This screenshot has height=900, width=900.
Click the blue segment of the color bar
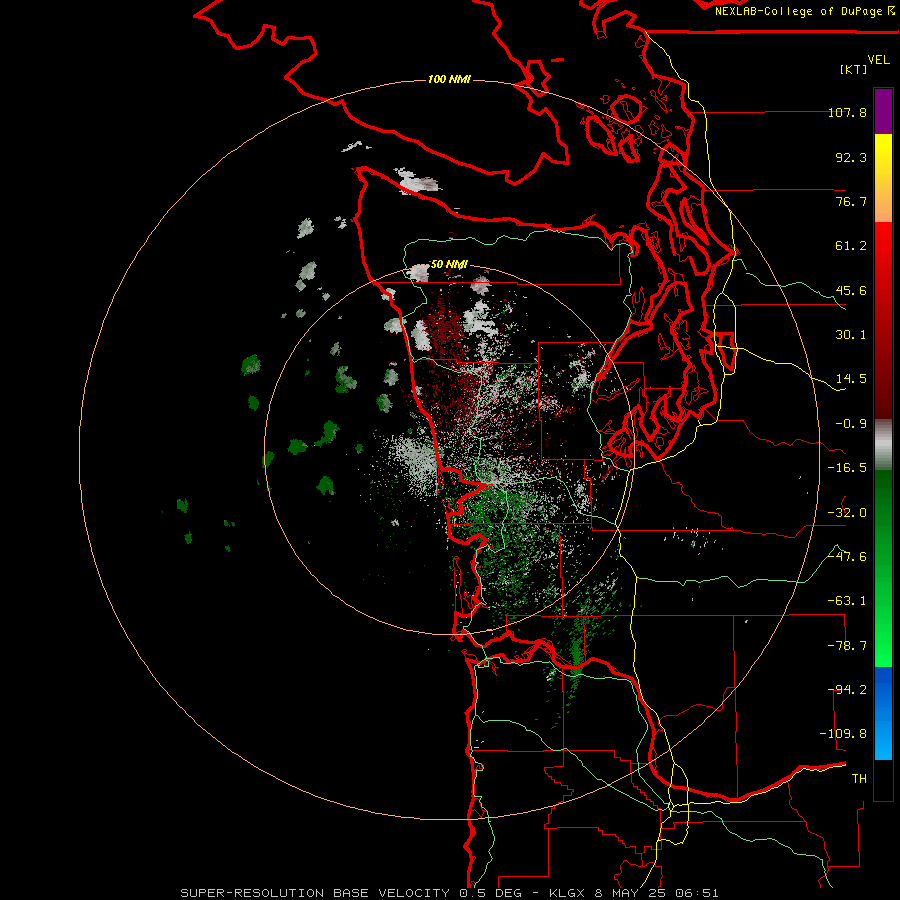pyautogui.click(x=883, y=713)
